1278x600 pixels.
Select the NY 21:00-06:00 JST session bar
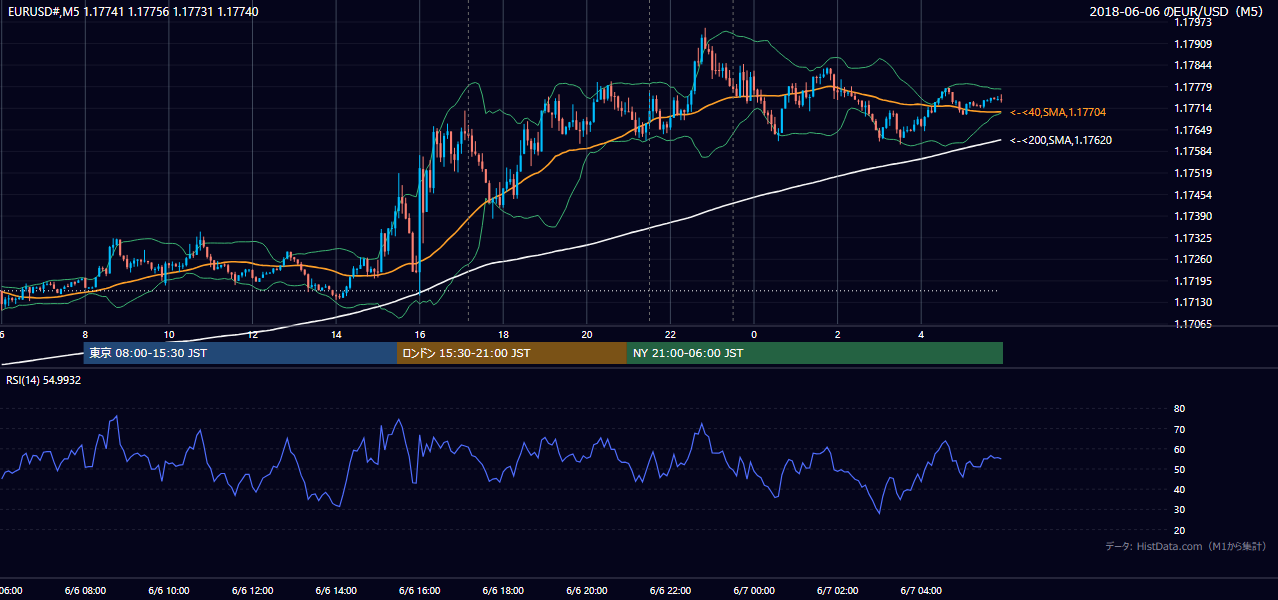pos(815,353)
